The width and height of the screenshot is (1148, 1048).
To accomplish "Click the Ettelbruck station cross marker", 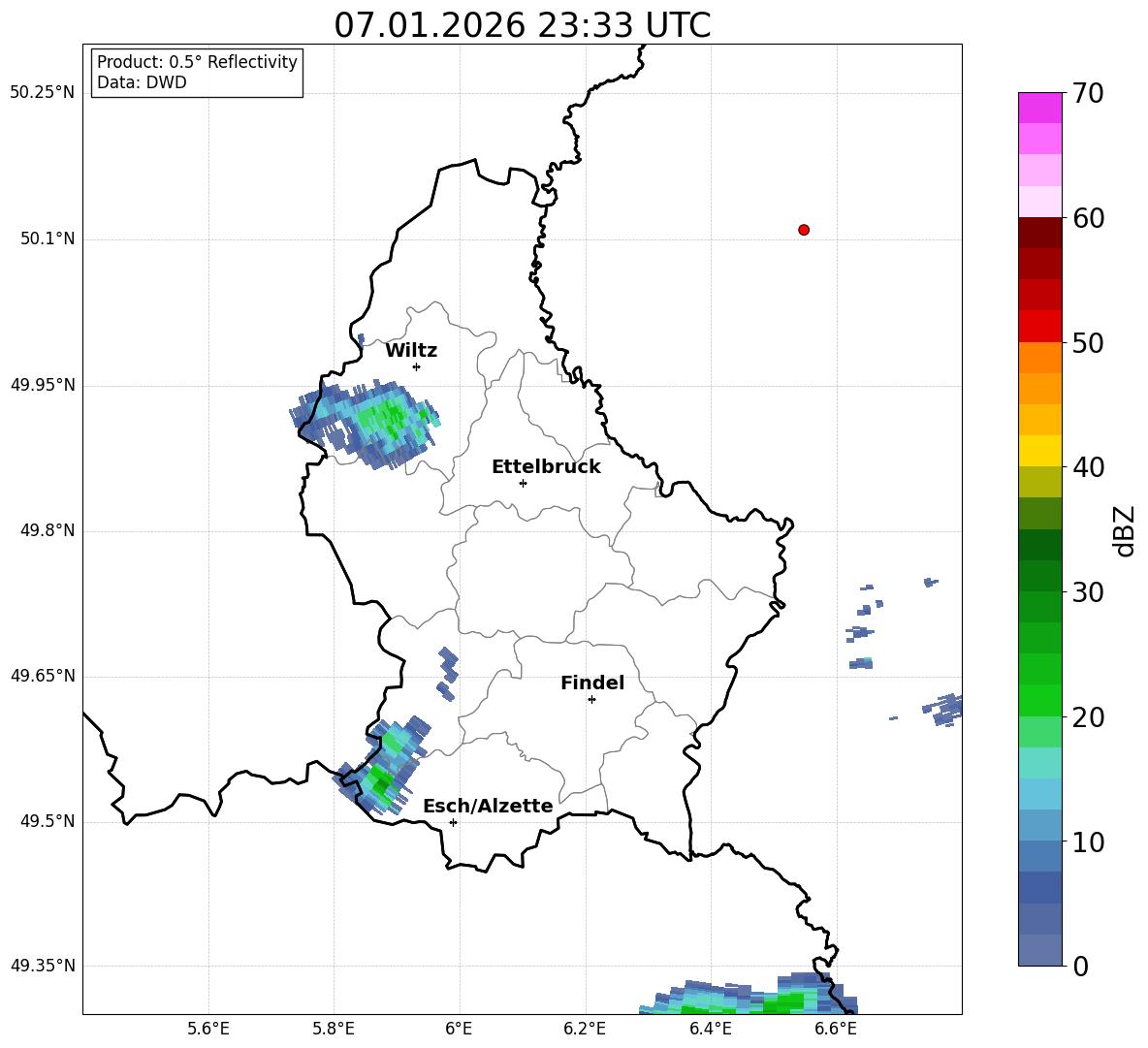I will coord(523,483).
